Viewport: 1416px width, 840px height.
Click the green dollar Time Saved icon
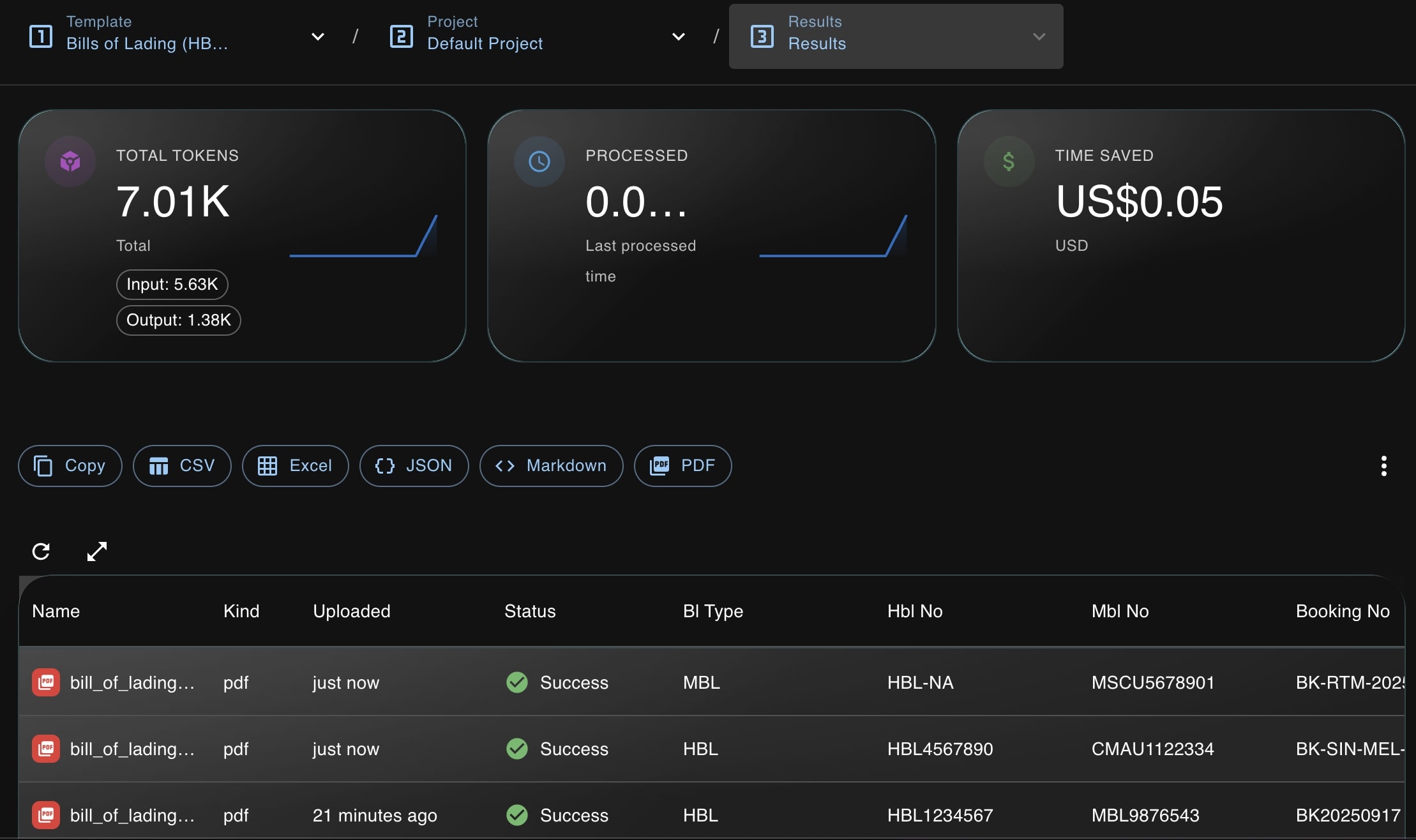[1009, 161]
